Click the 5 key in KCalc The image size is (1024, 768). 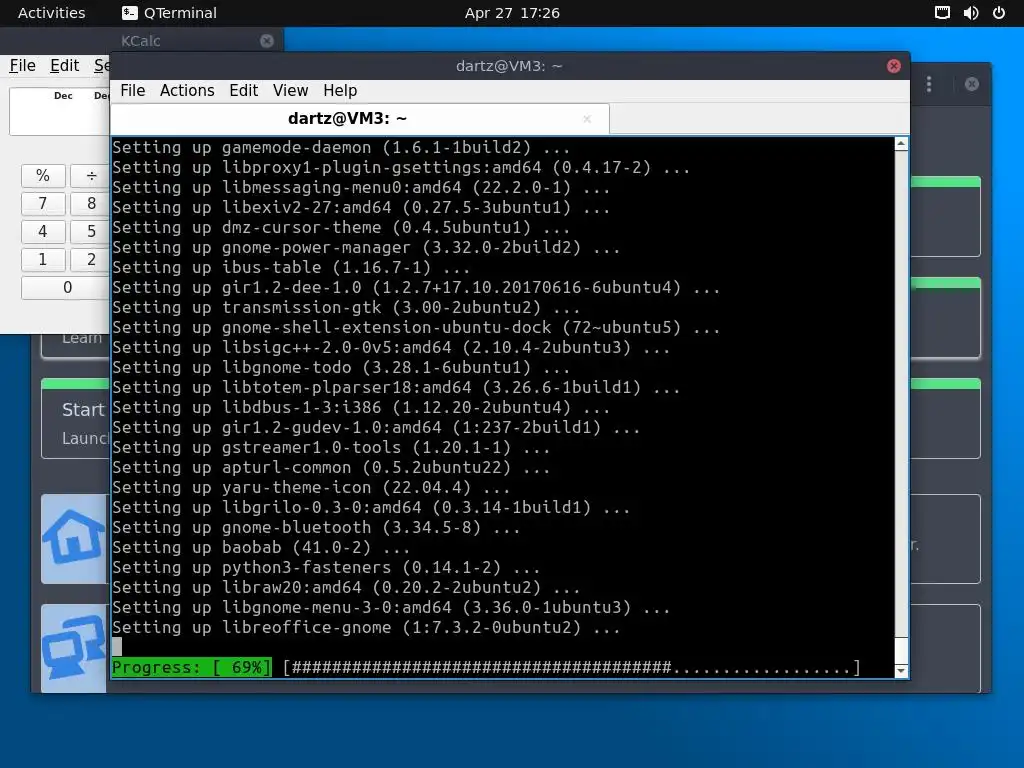click(x=90, y=231)
